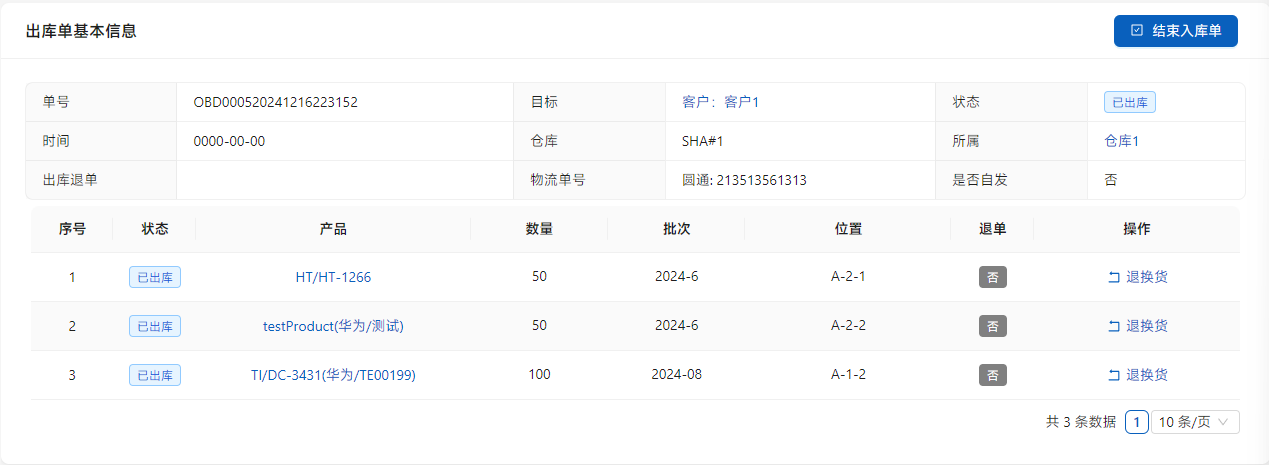Click return icon for testProduct row

click(1114, 326)
